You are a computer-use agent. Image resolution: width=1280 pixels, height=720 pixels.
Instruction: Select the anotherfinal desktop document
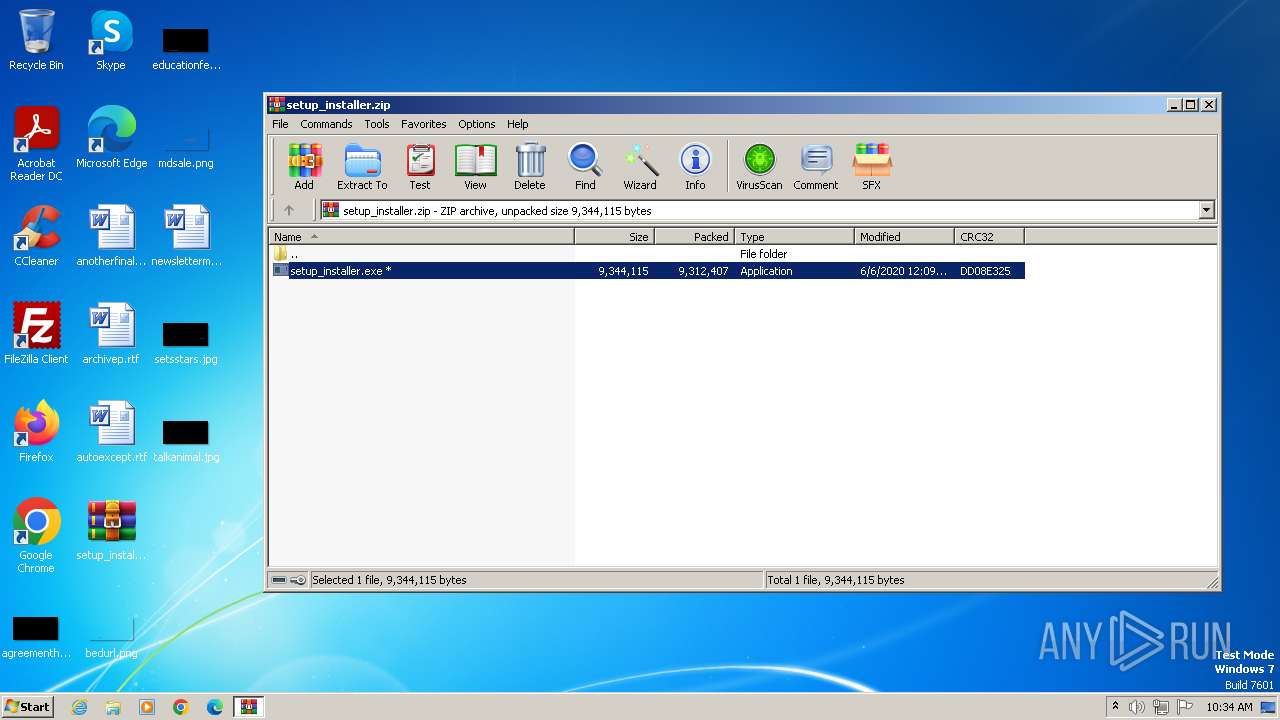click(x=111, y=236)
